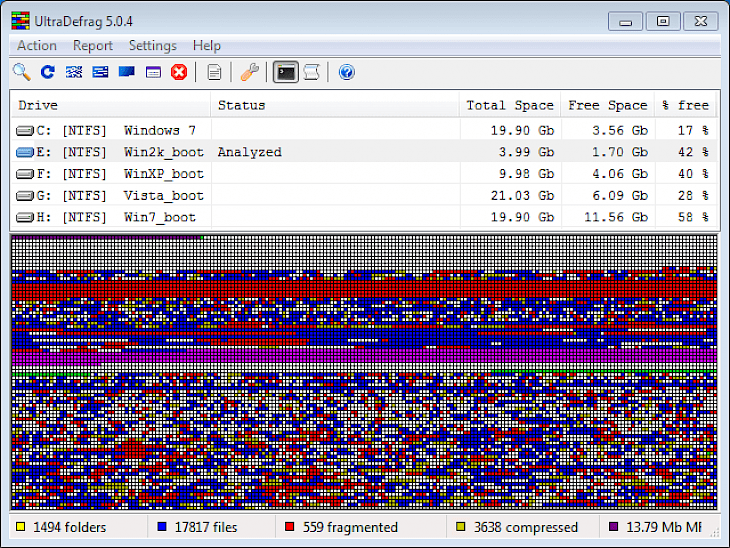Click the 58 % free value

click(x=693, y=217)
